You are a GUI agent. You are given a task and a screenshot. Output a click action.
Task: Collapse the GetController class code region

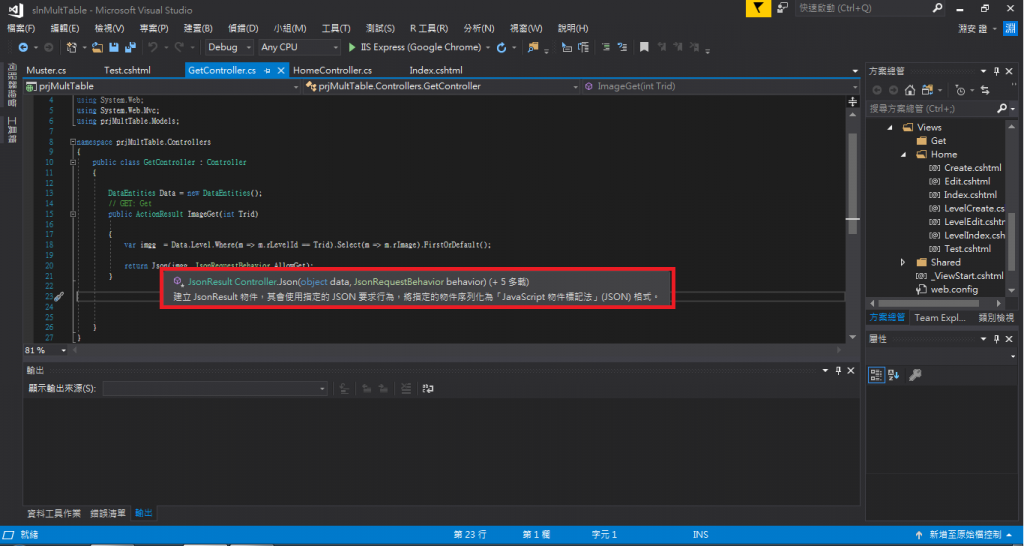(x=72, y=162)
